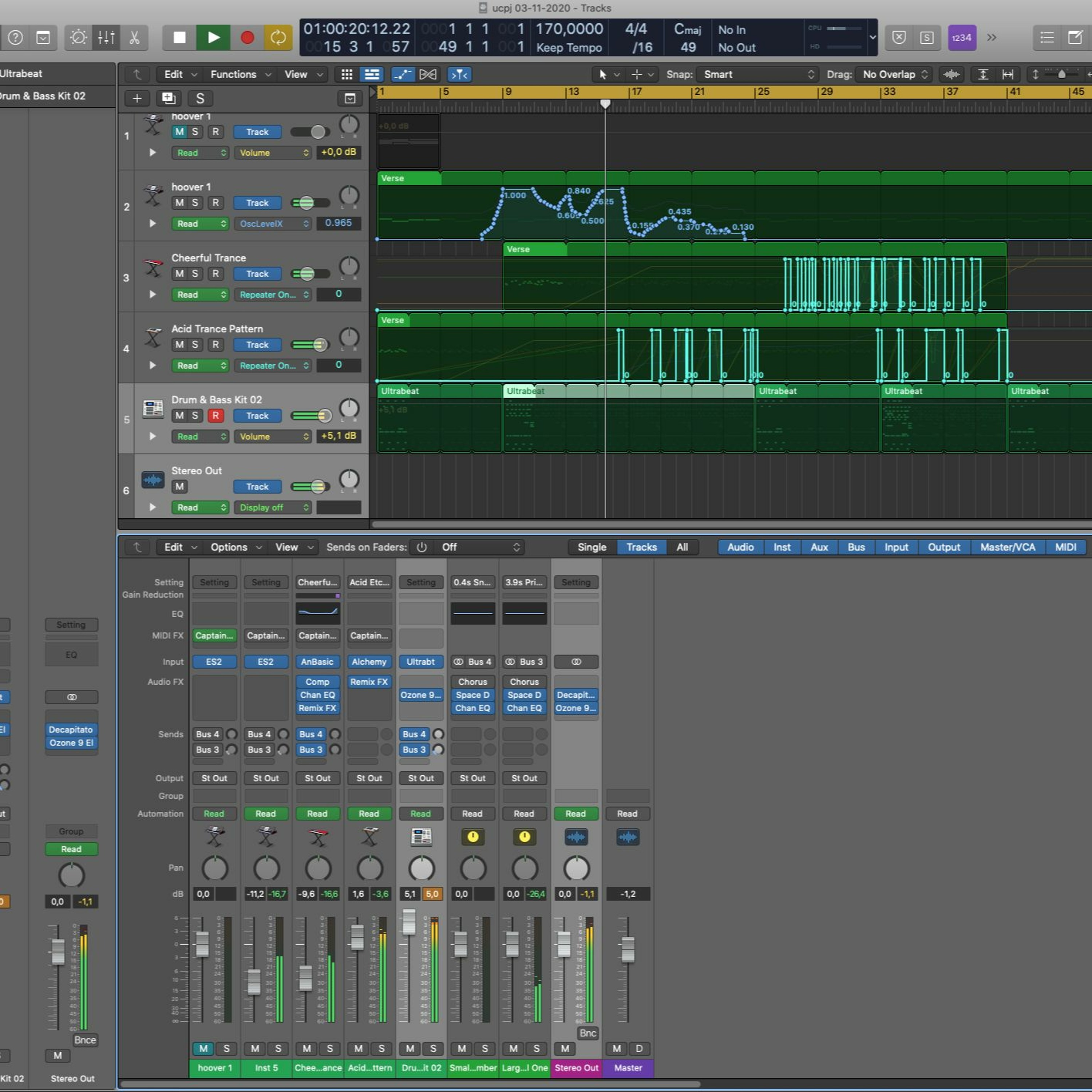1092x1092 pixels.
Task: Solo the Acid Trance Pattern track
Action: click(195, 345)
